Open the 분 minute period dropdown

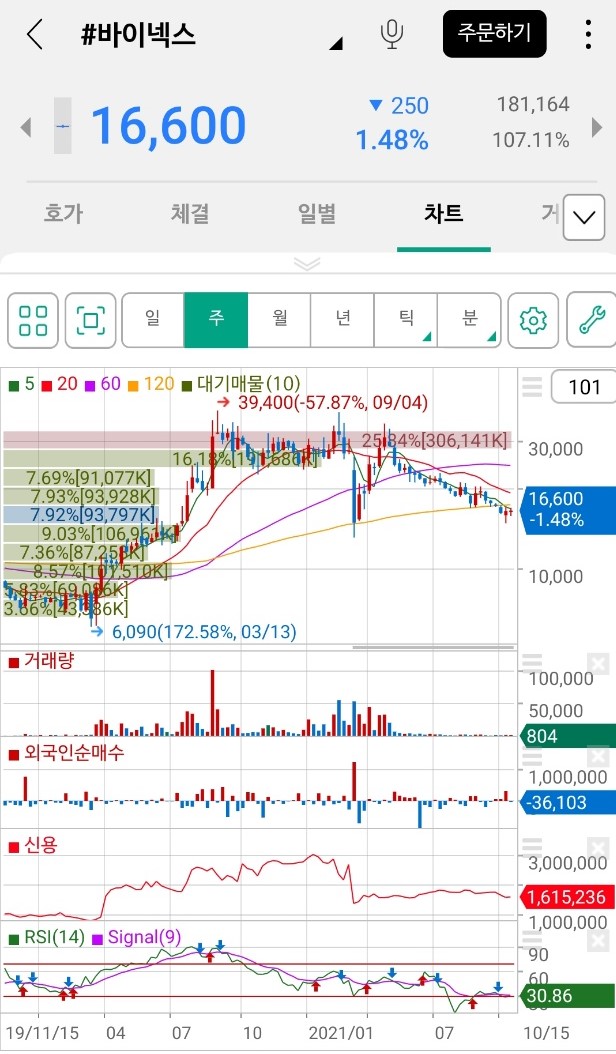coord(469,320)
